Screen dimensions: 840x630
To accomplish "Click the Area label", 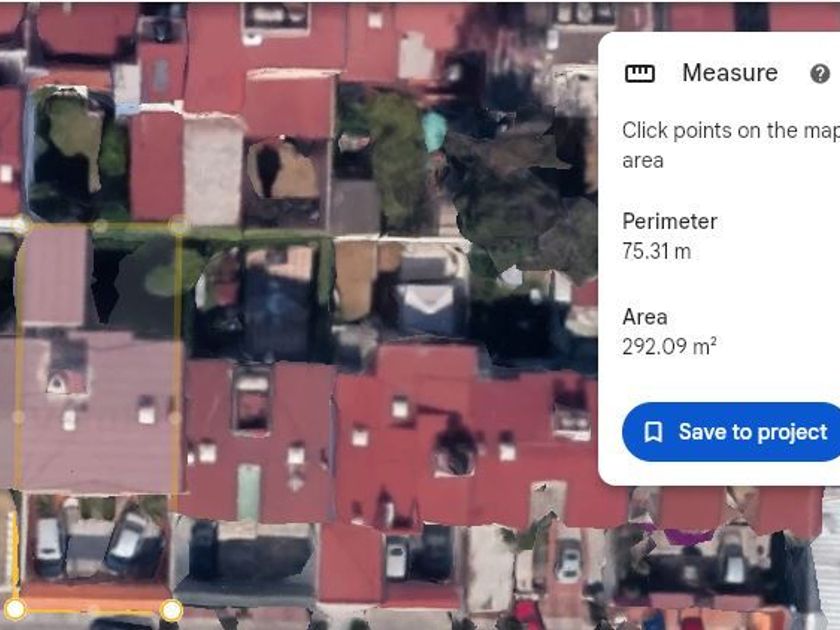I will tap(644, 317).
